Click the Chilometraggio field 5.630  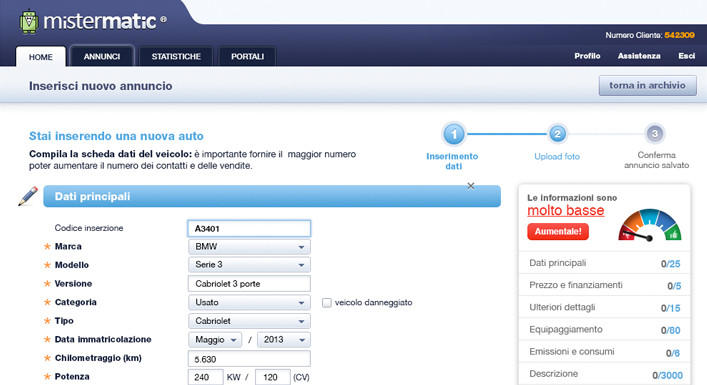coord(249,359)
